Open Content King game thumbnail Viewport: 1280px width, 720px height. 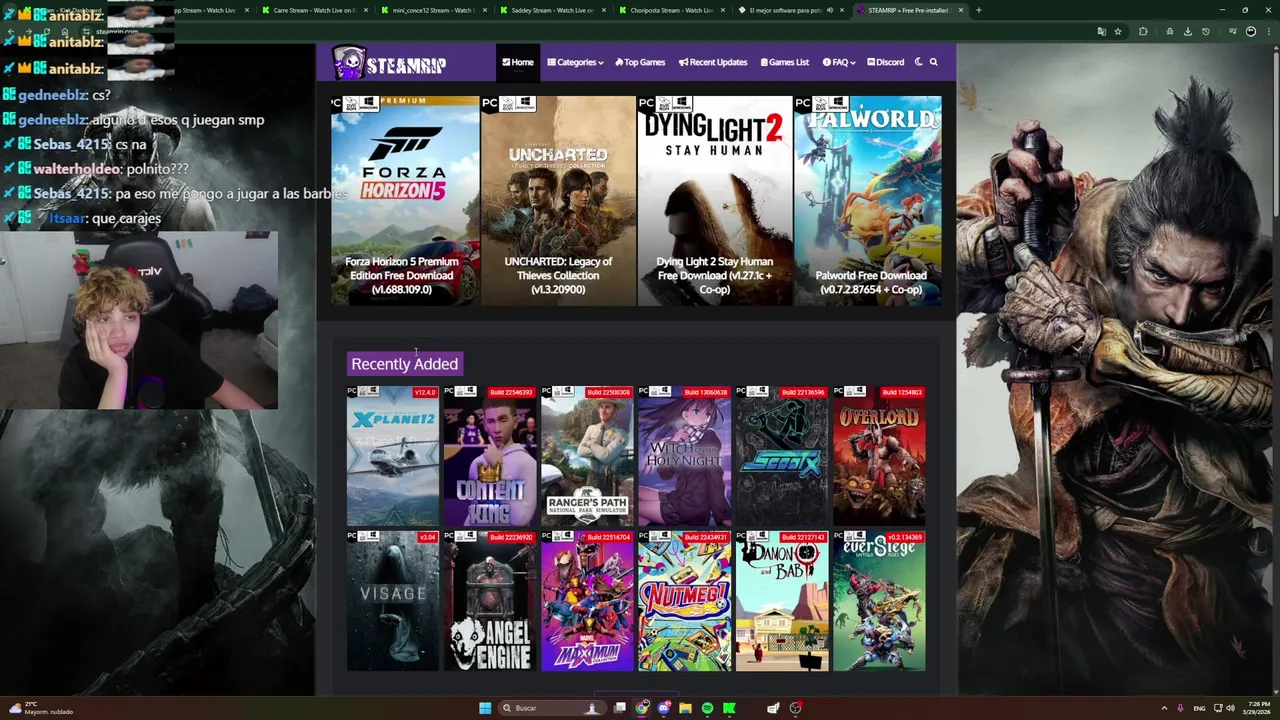pyautogui.click(x=490, y=456)
